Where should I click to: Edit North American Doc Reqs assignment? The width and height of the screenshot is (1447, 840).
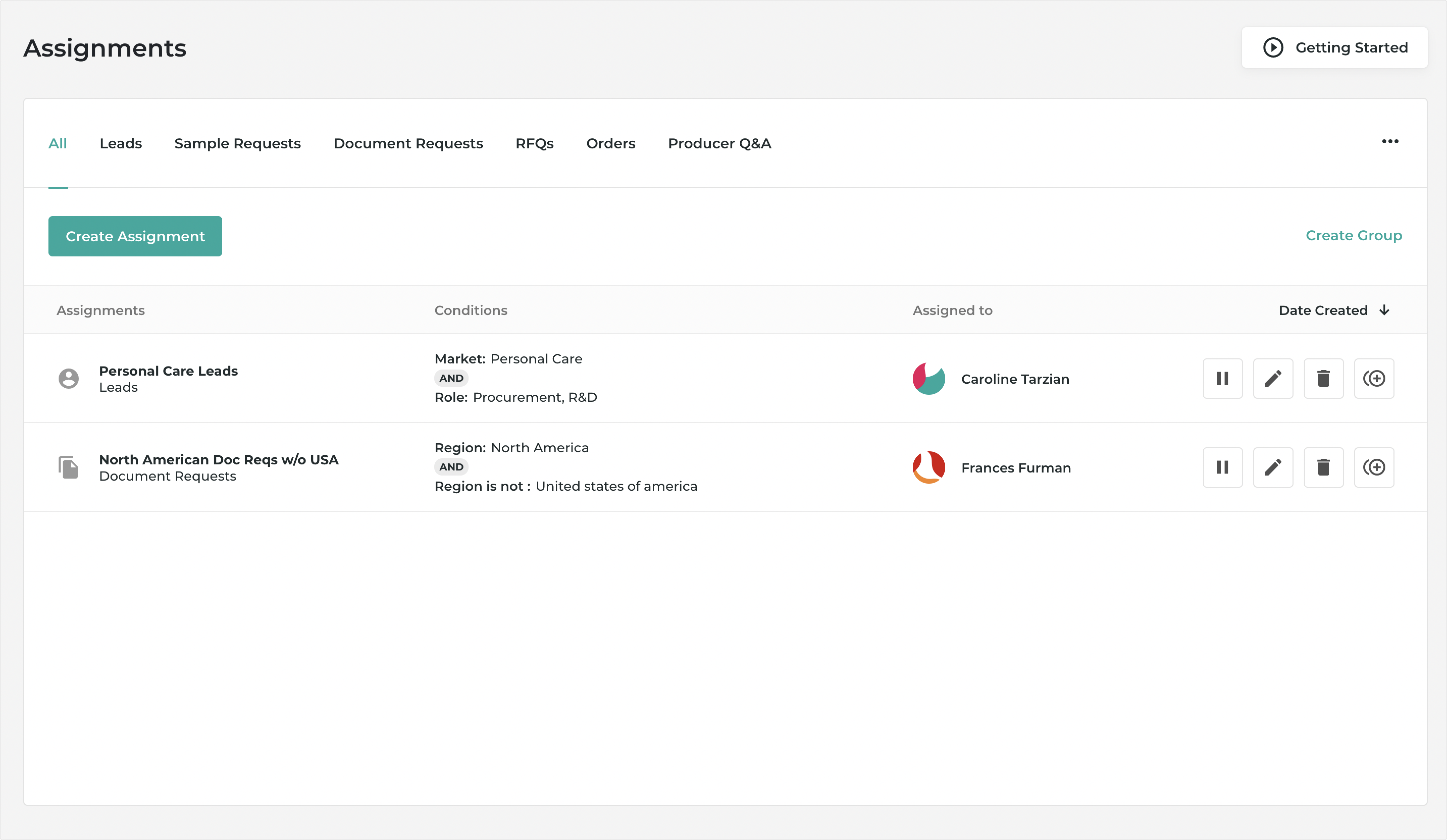(1273, 467)
